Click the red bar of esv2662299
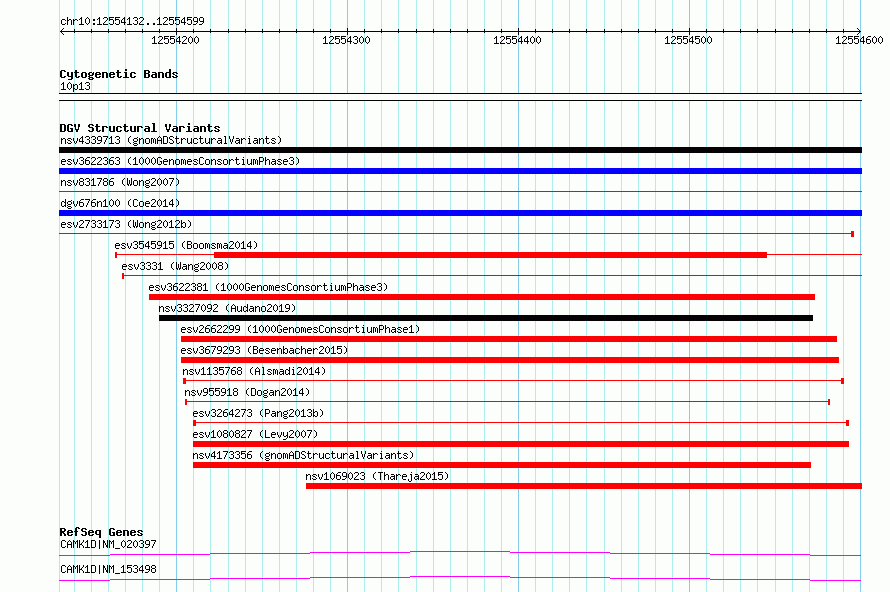The height and width of the screenshot is (592, 890). (509, 339)
